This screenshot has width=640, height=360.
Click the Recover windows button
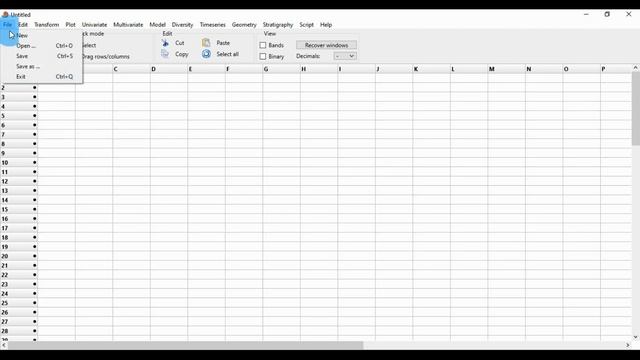[x=327, y=45]
